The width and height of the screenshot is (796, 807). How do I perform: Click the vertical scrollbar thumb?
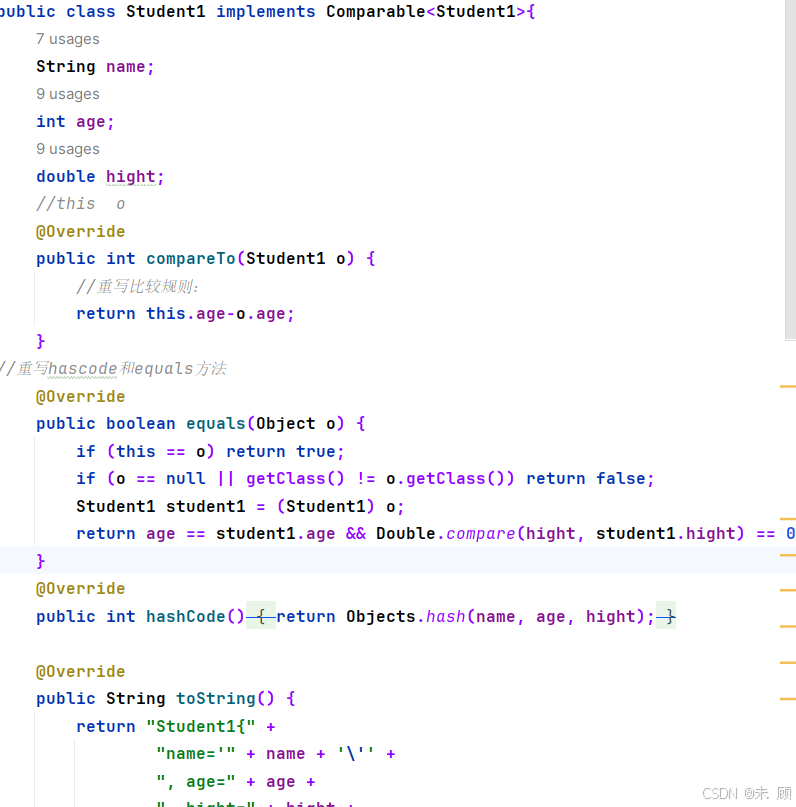click(x=790, y=170)
